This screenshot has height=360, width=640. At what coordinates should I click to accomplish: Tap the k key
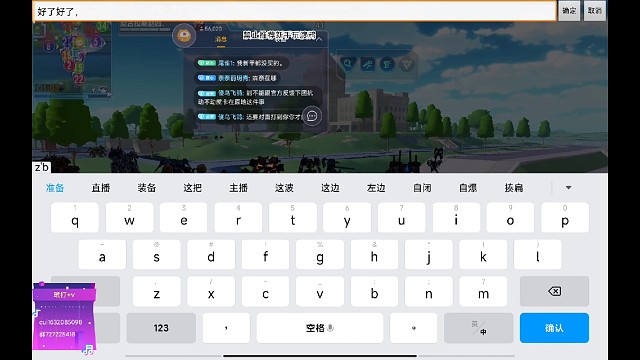[483, 254]
